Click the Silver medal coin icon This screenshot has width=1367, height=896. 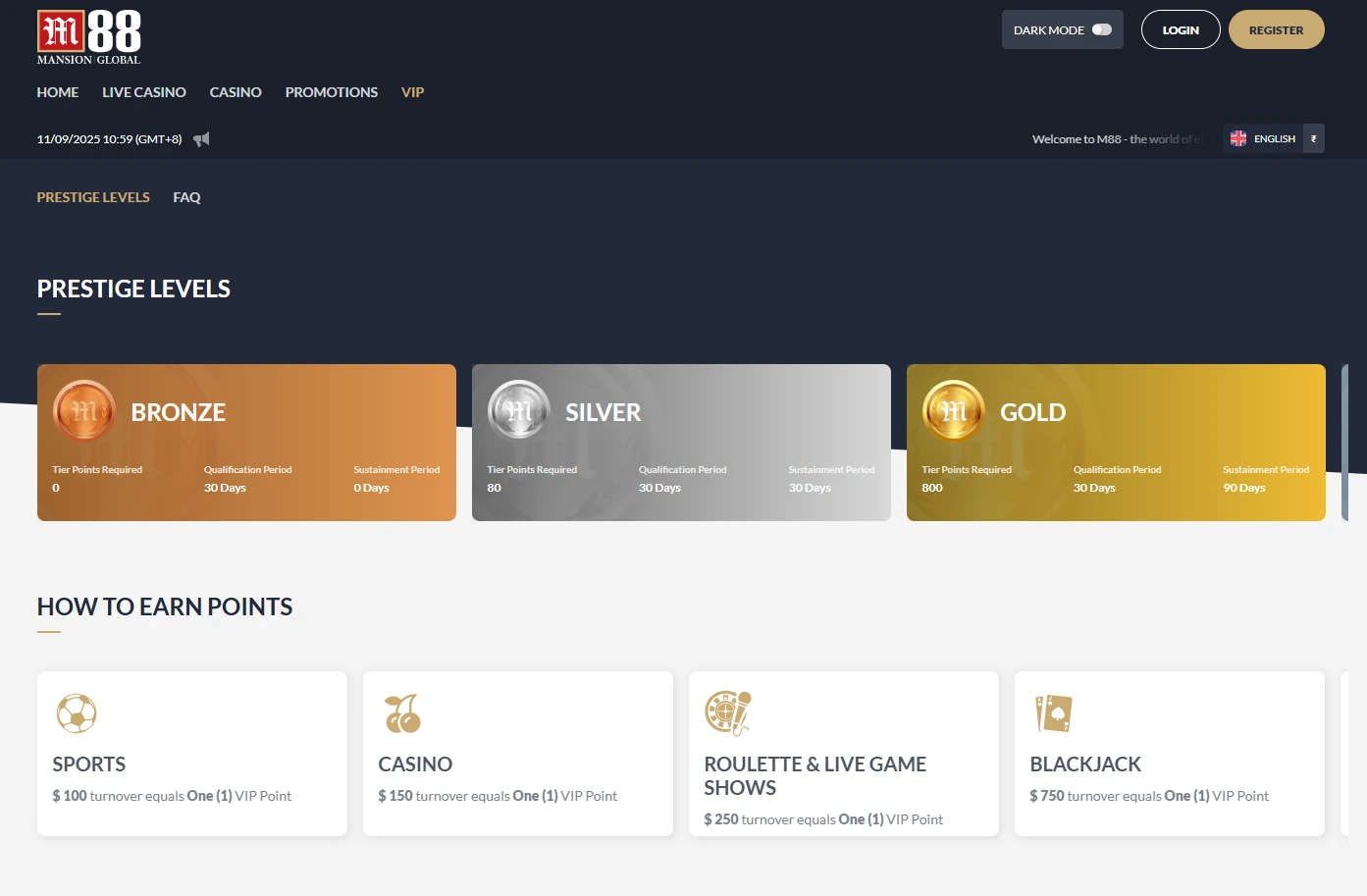tap(518, 411)
